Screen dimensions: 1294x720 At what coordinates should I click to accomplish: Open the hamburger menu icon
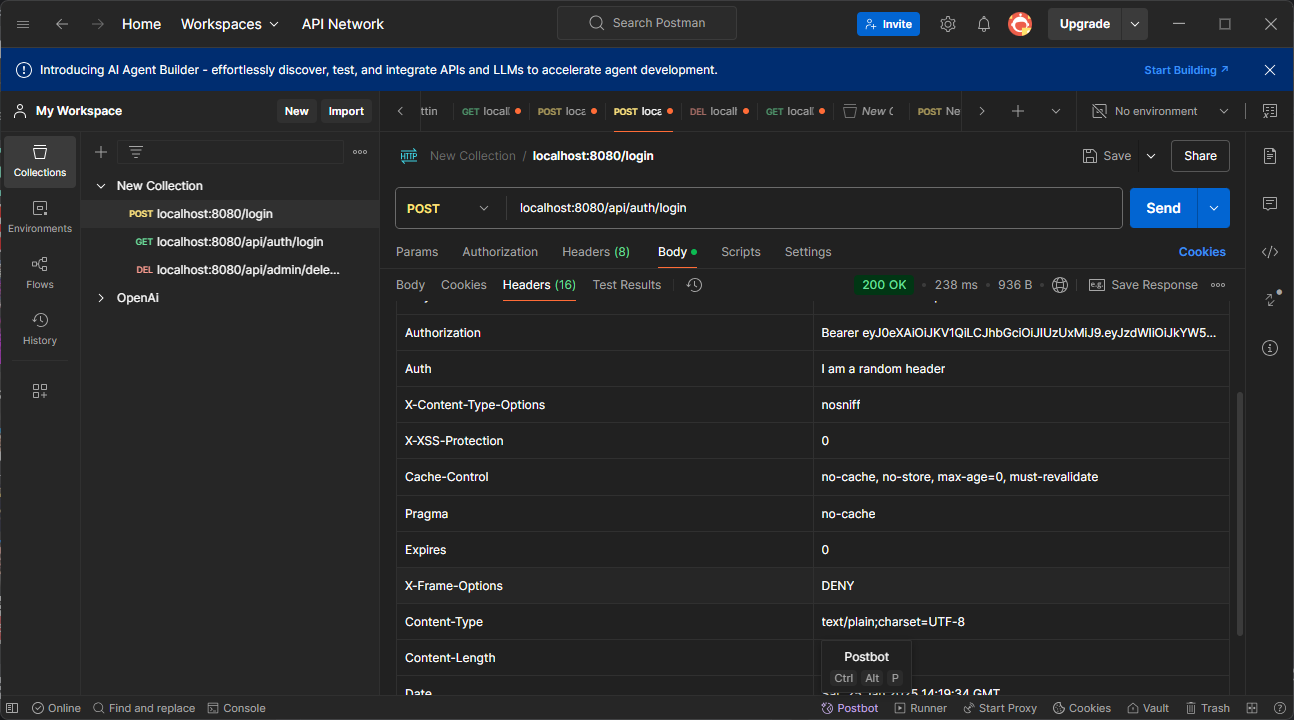(x=23, y=24)
